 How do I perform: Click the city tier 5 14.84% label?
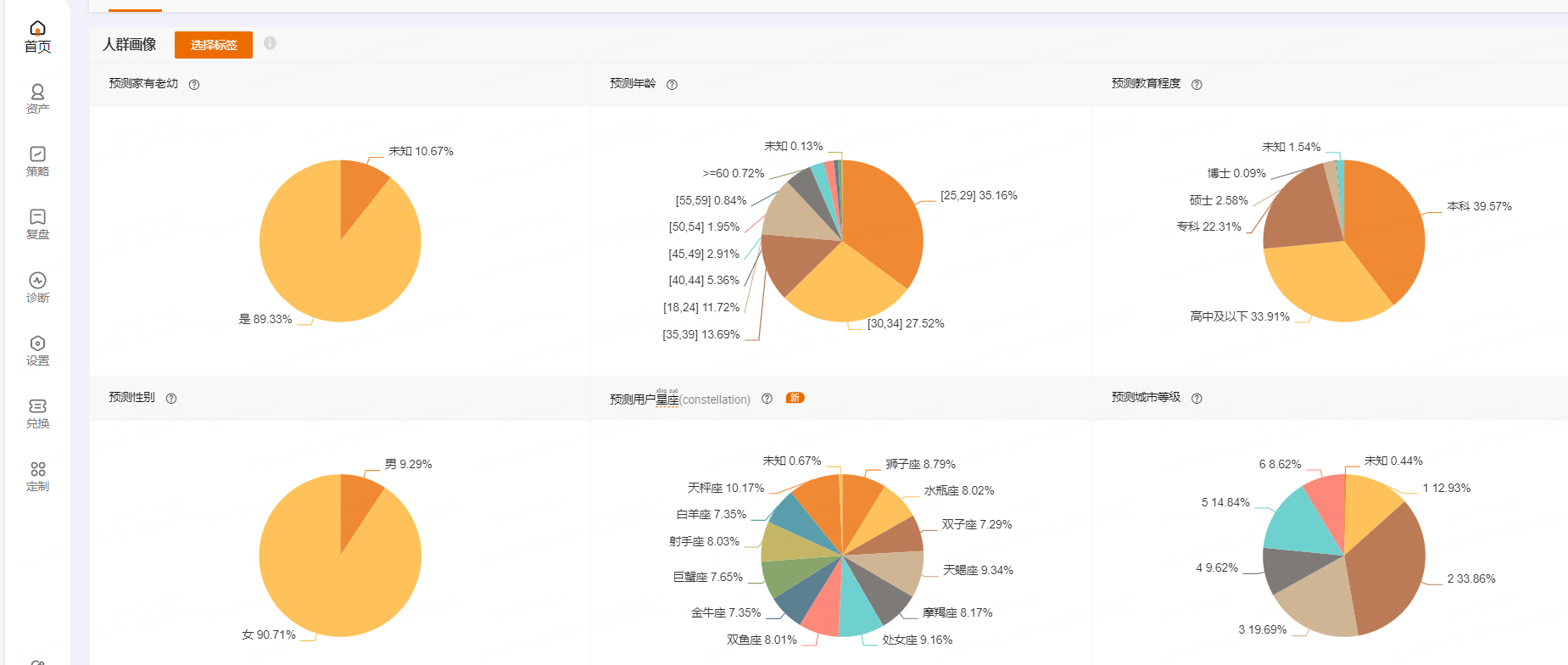[1225, 502]
